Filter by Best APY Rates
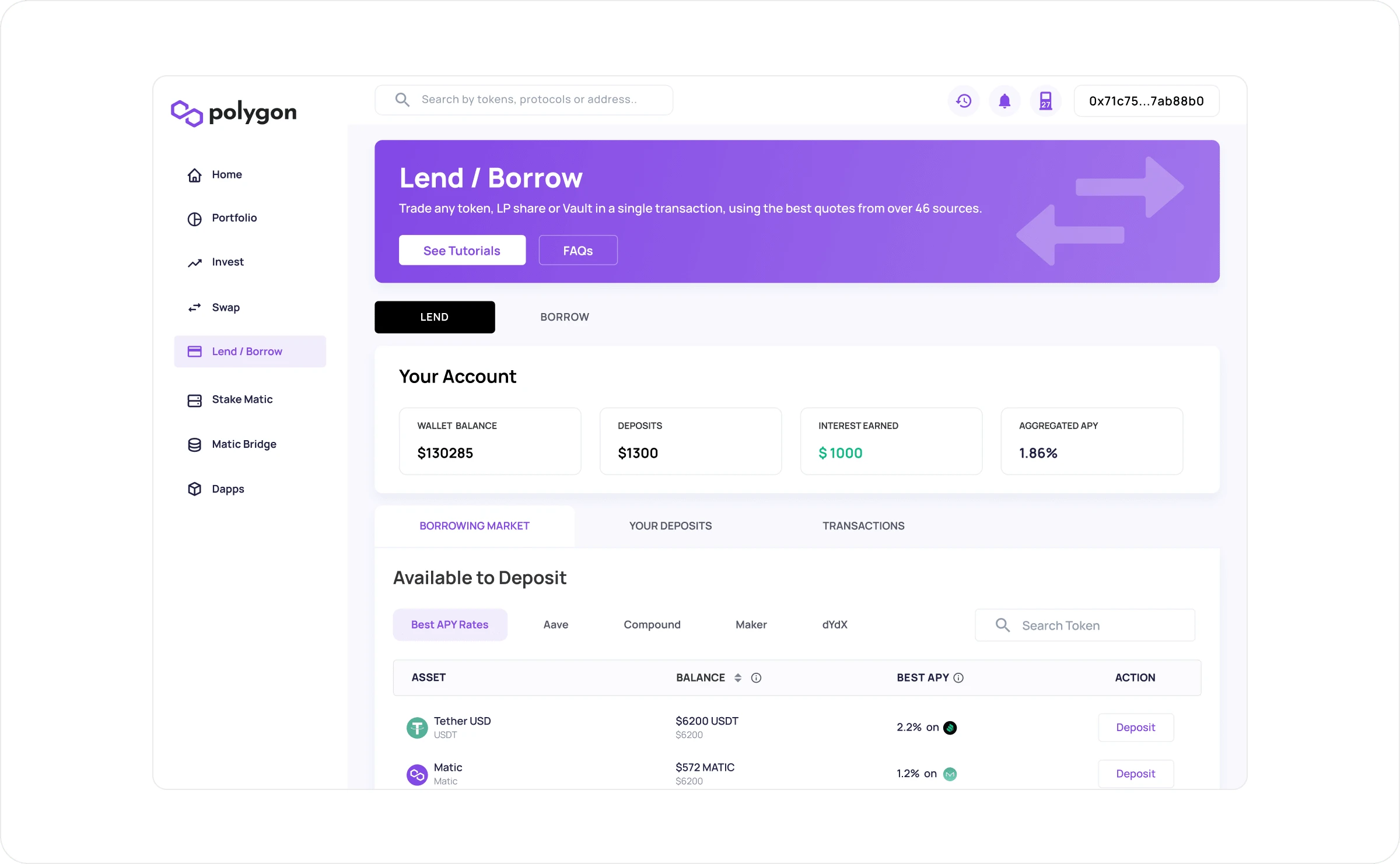The height and width of the screenshot is (864, 1400). 450,625
